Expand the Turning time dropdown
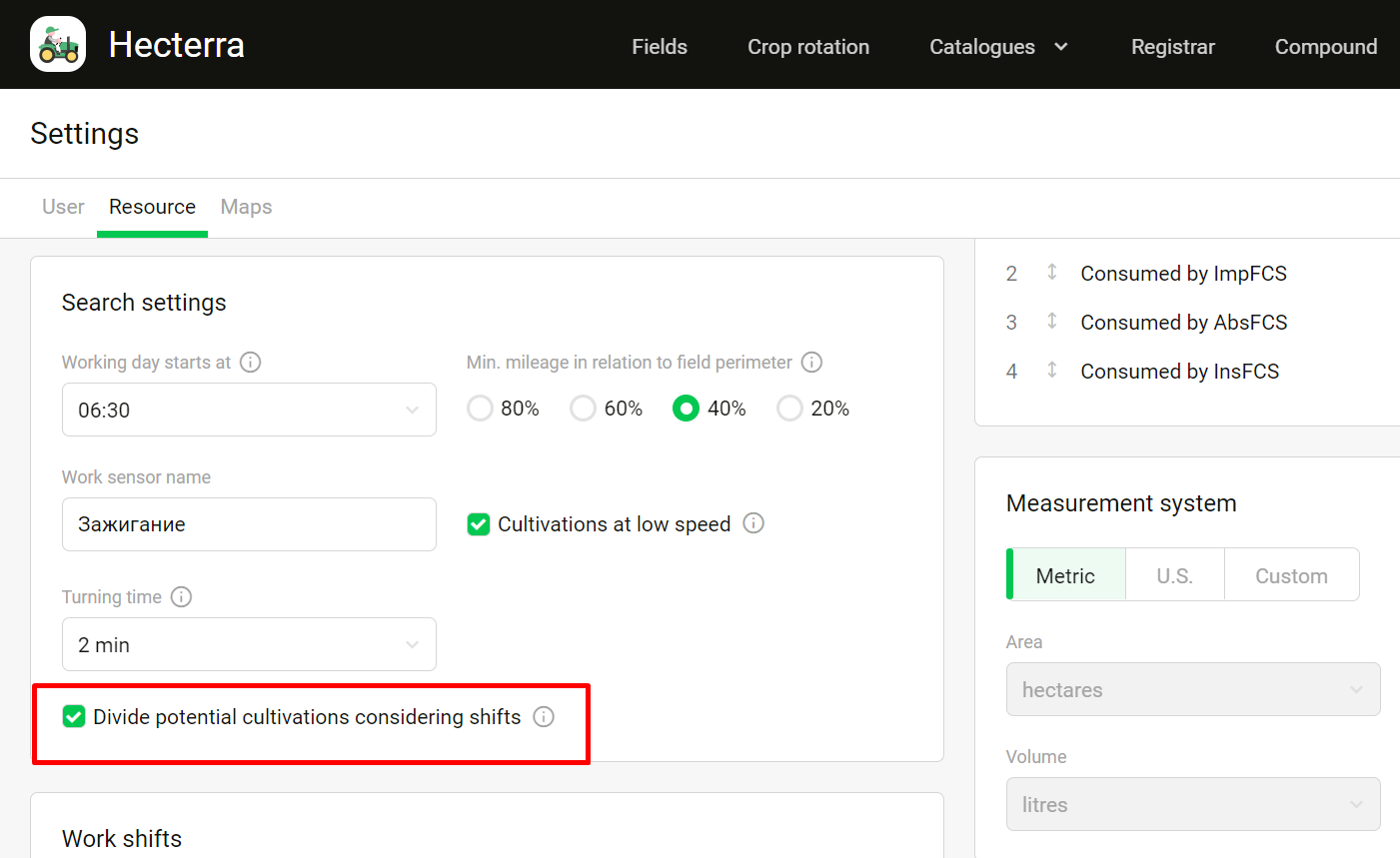Screen dimensions: 1400x858 pyautogui.click(x=249, y=645)
